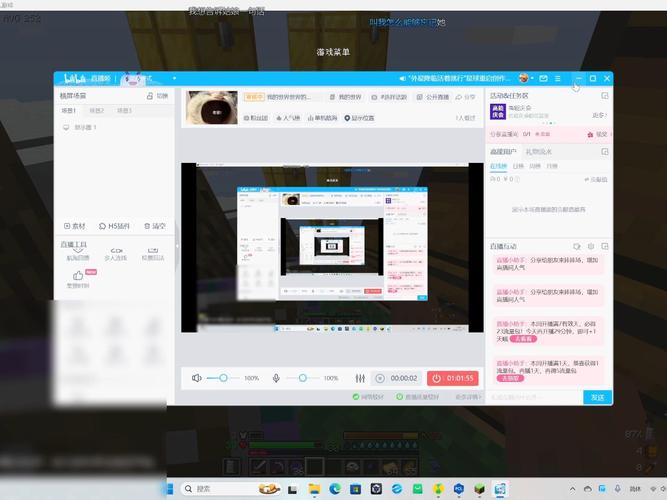Screen dimensions: 667x500
Task: Open the 素材 materials button
Action: coord(74,226)
